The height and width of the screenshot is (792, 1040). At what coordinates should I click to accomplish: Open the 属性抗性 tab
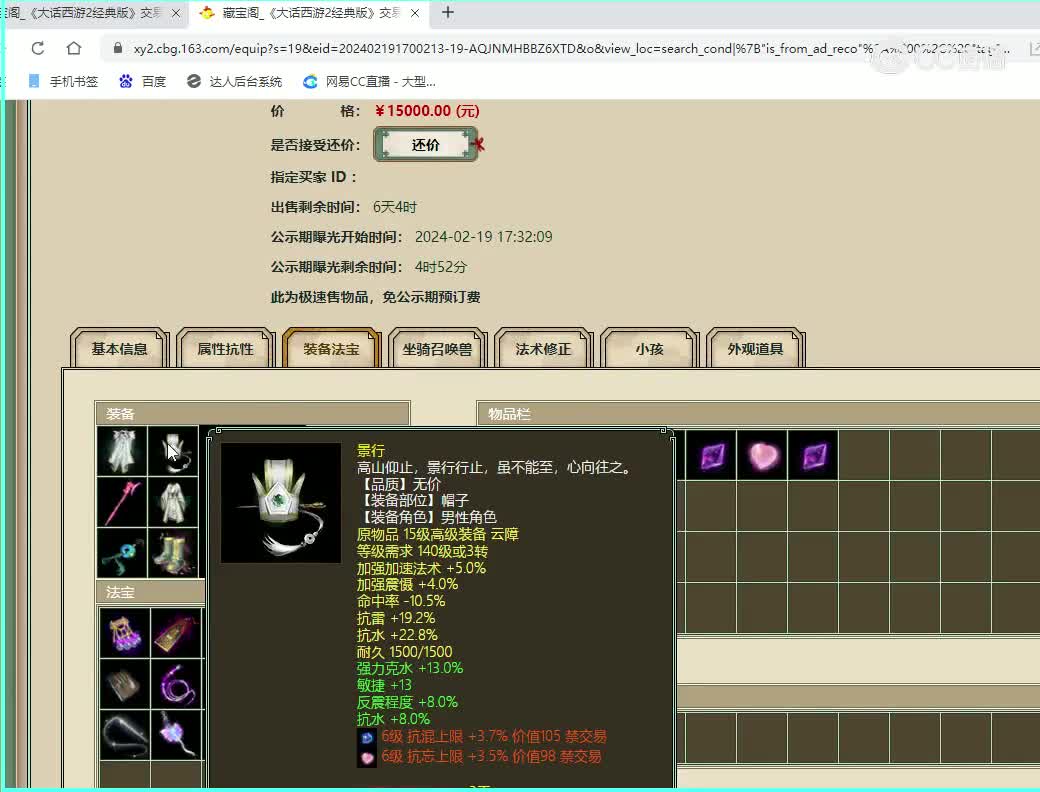(226, 348)
